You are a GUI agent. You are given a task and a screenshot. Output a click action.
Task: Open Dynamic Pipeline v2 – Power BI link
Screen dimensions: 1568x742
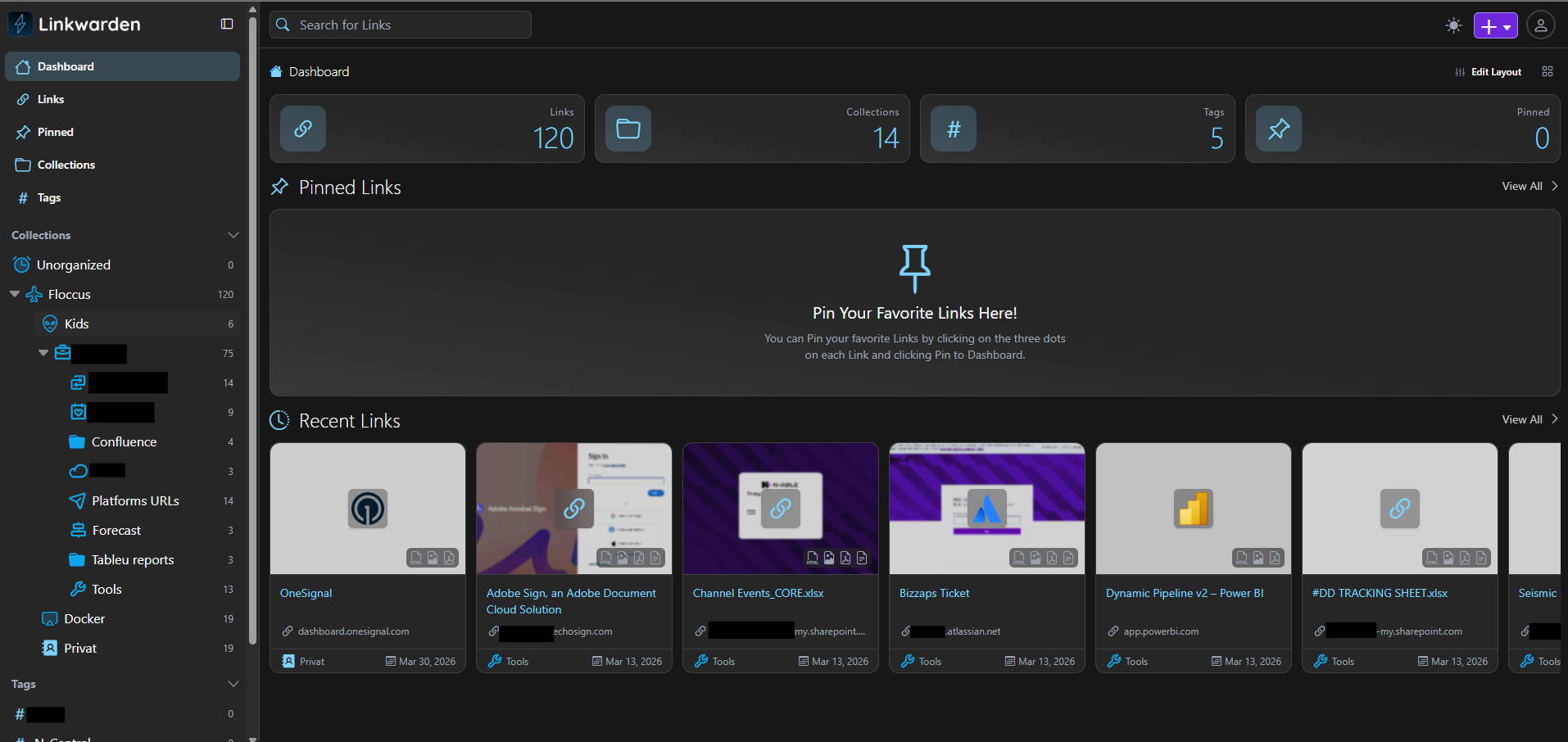tap(1185, 593)
